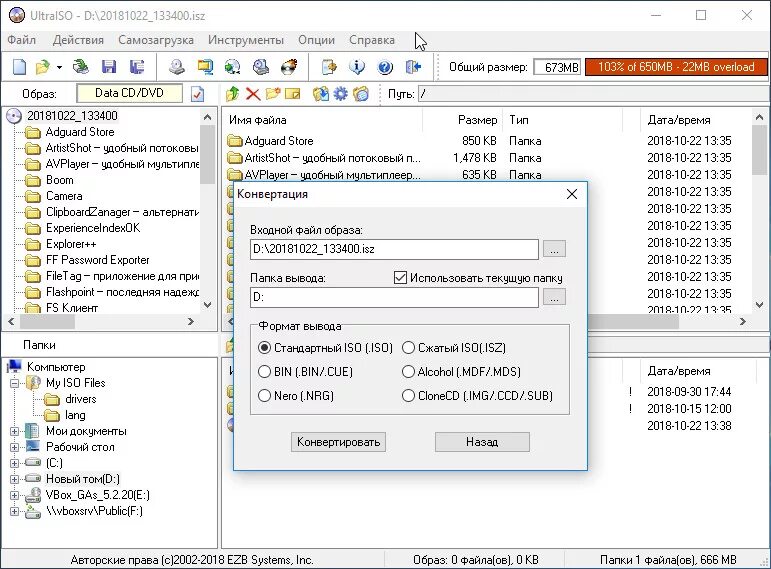Click the Open CD/DVD disc icon
Image resolution: width=771 pixels, height=569 pixels.
click(x=81, y=66)
